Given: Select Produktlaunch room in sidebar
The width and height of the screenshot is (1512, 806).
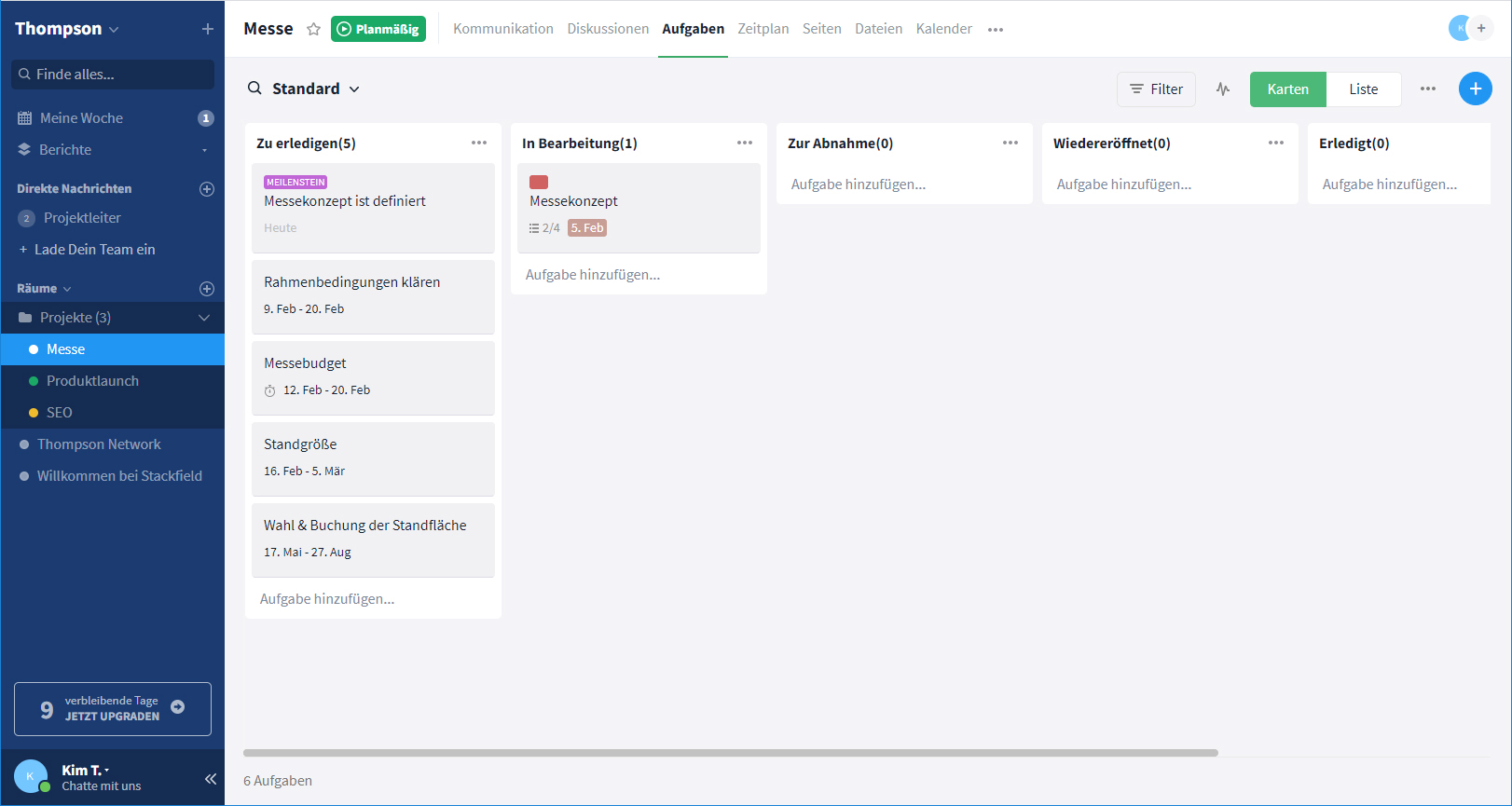Looking at the screenshot, I should pos(113,381).
